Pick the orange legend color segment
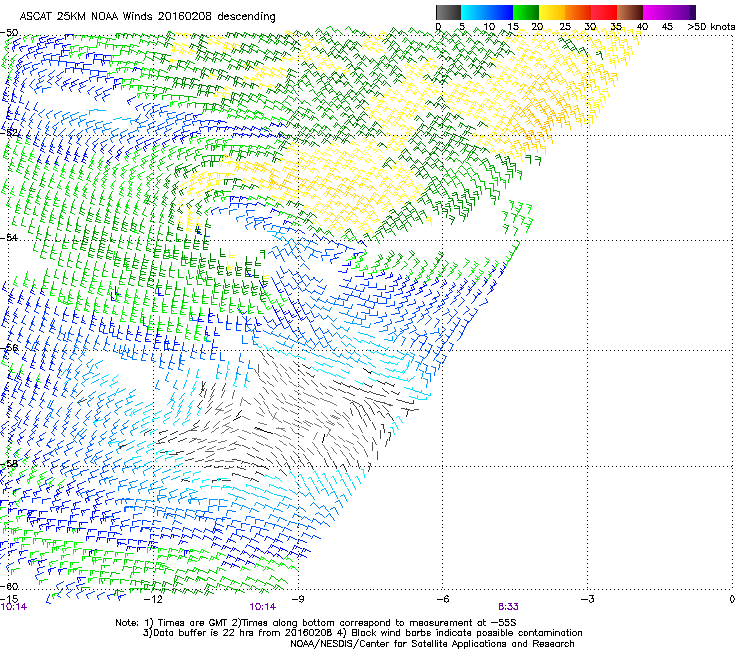Screen dimensions: 740x650 pyautogui.click(x=578, y=12)
